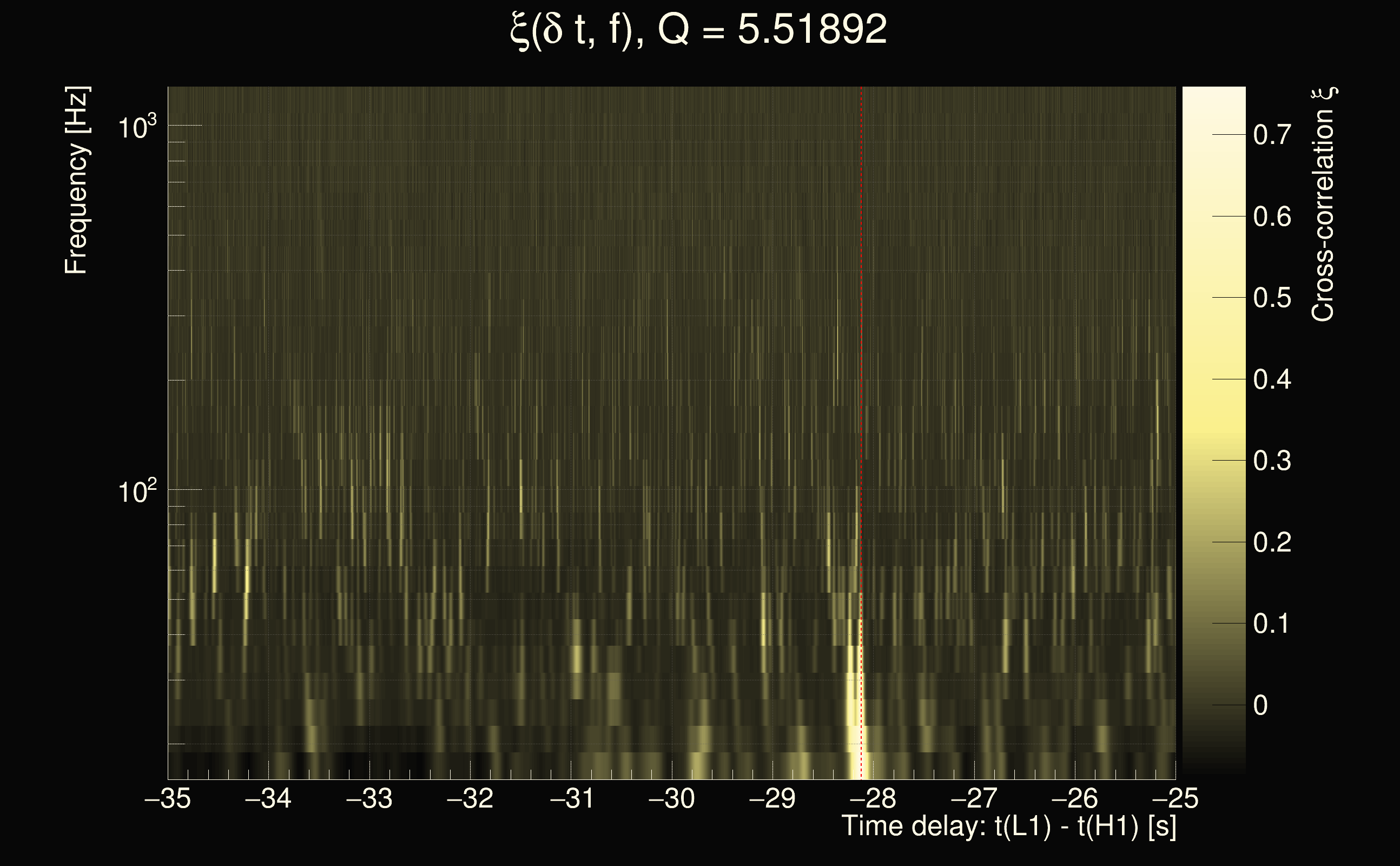The height and width of the screenshot is (866, 1400).
Task: Click the Cross-correlation ξ colorbar label
Action: (x=1323, y=205)
